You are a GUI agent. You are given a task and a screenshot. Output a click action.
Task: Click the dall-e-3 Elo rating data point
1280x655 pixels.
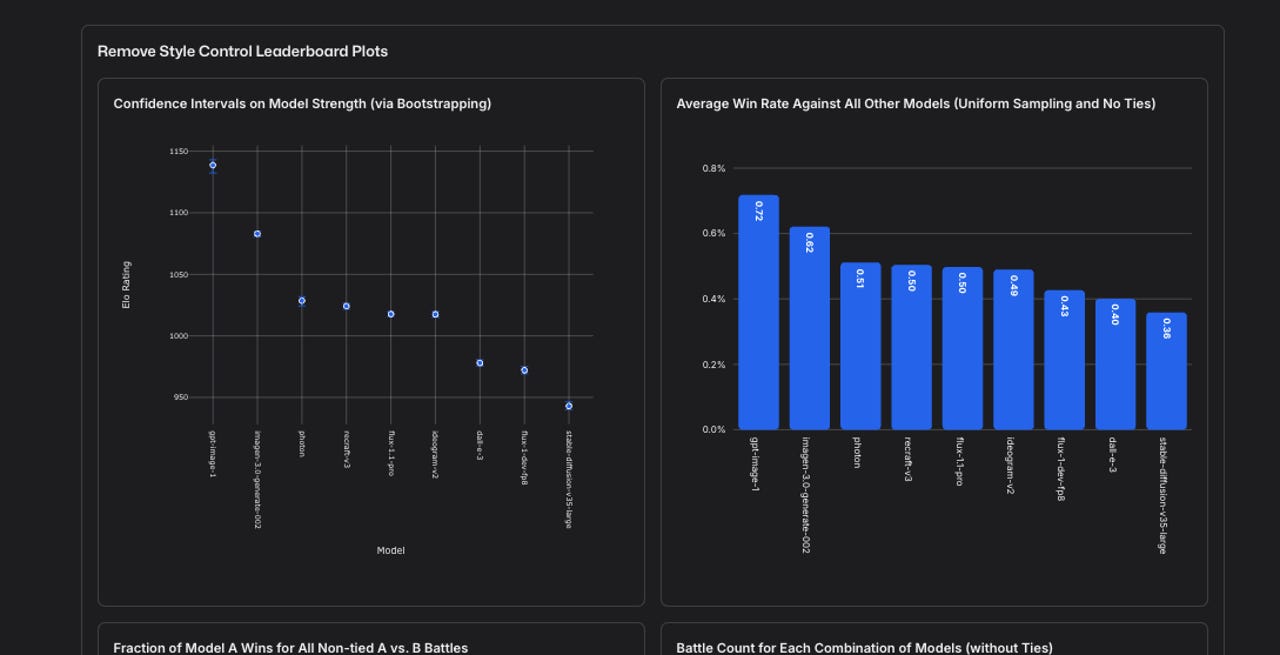480,363
